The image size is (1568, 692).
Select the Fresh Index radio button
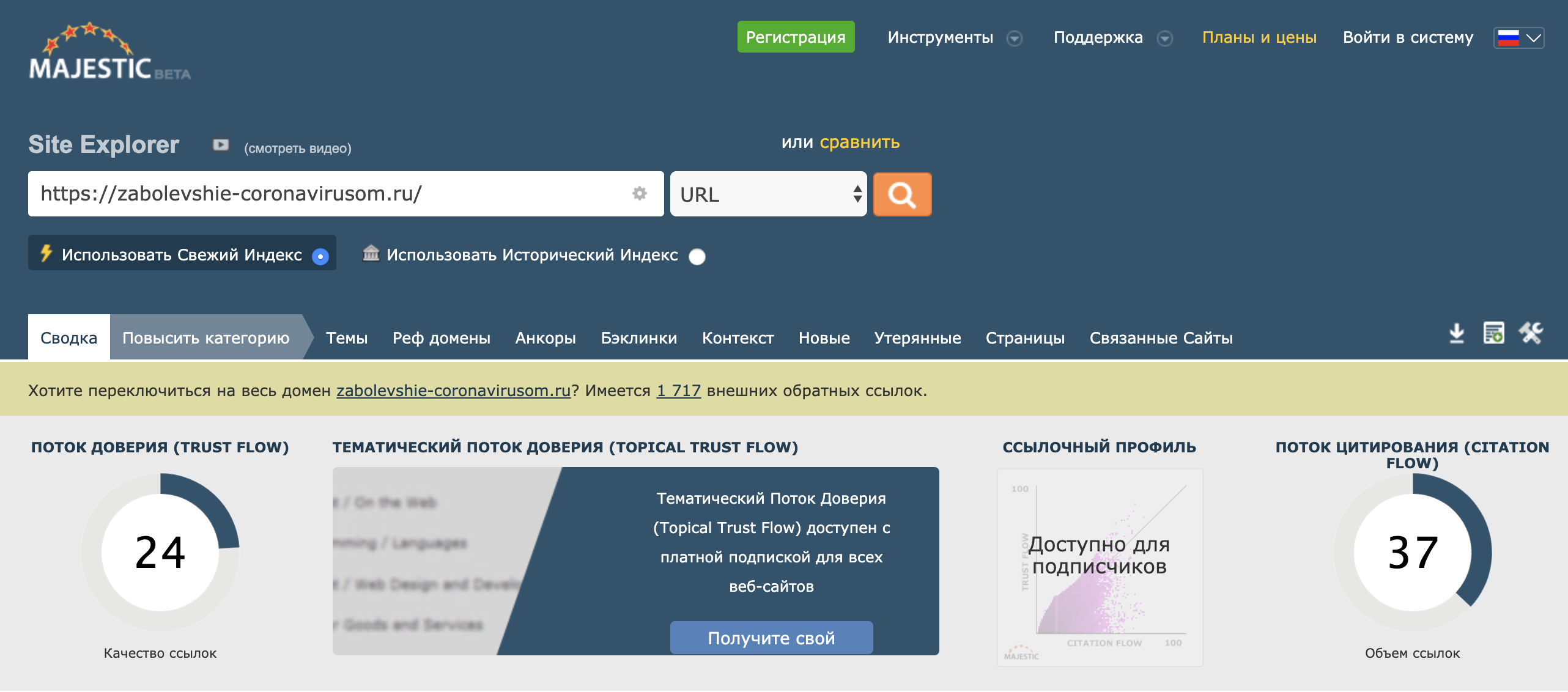coord(320,256)
